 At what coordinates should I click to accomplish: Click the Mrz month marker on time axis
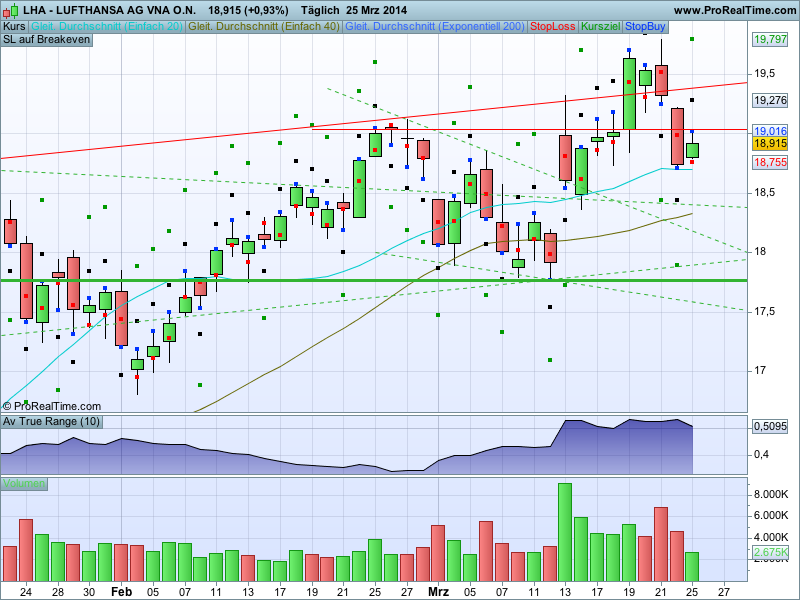coord(438,592)
